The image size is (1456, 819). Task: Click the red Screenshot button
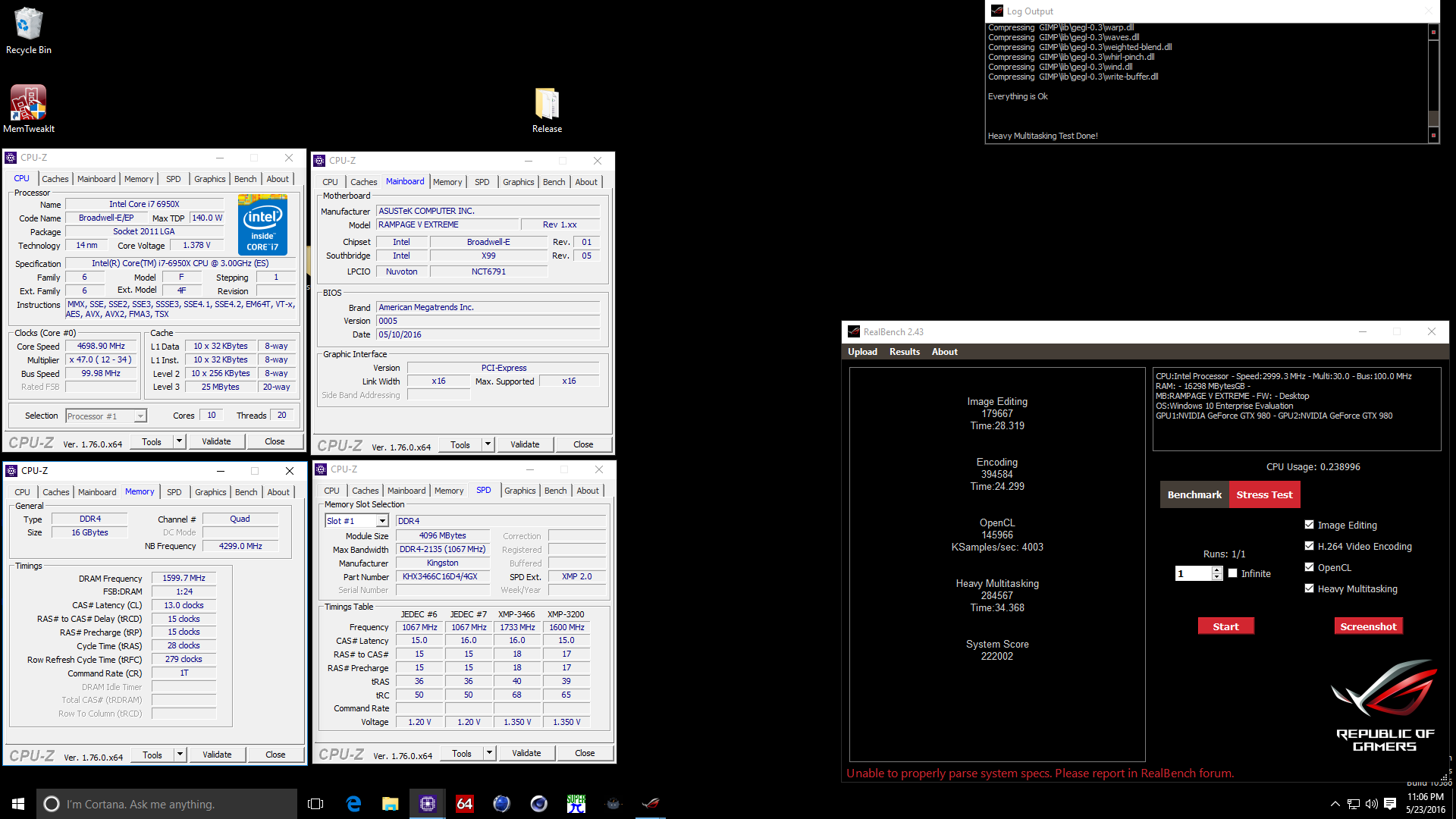pyautogui.click(x=1368, y=626)
